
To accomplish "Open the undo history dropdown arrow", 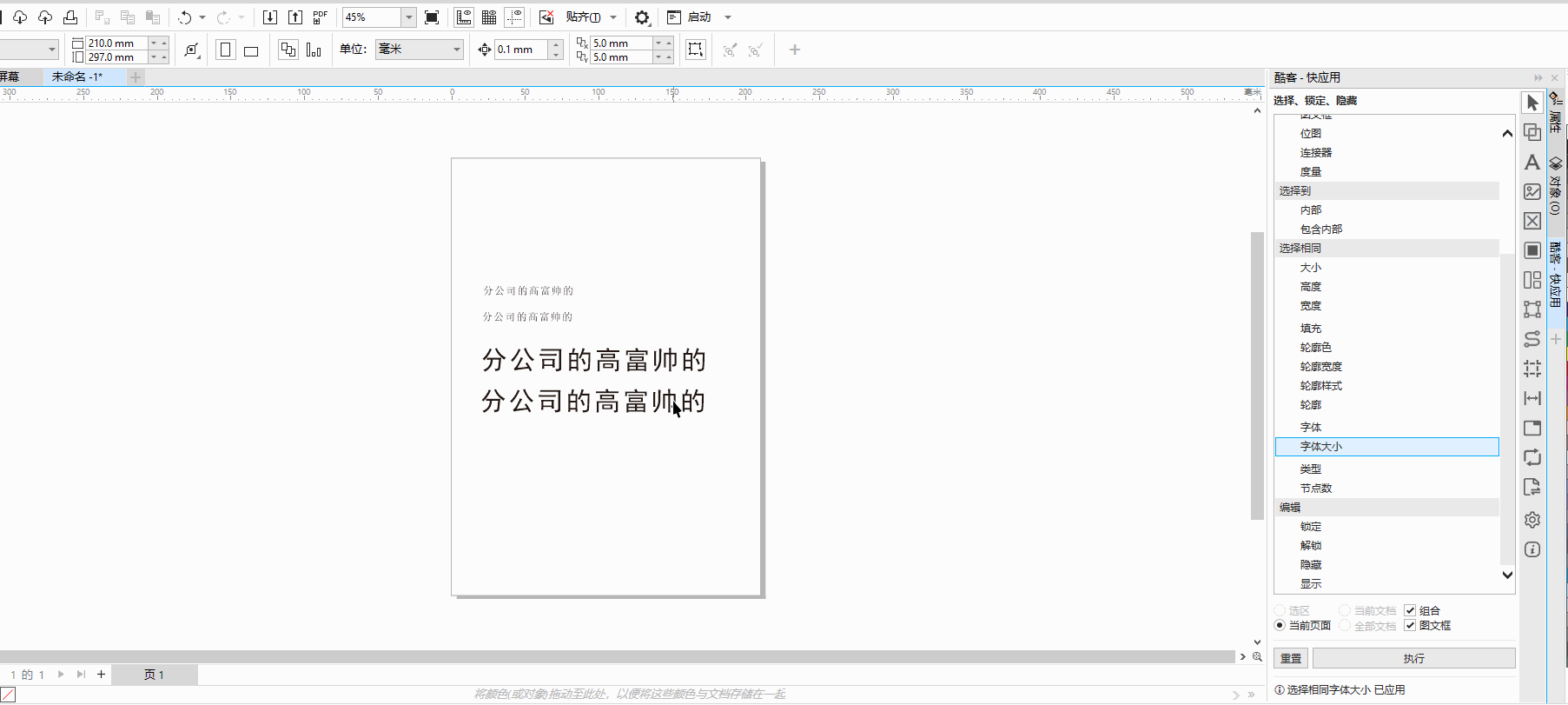I will [202, 17].
